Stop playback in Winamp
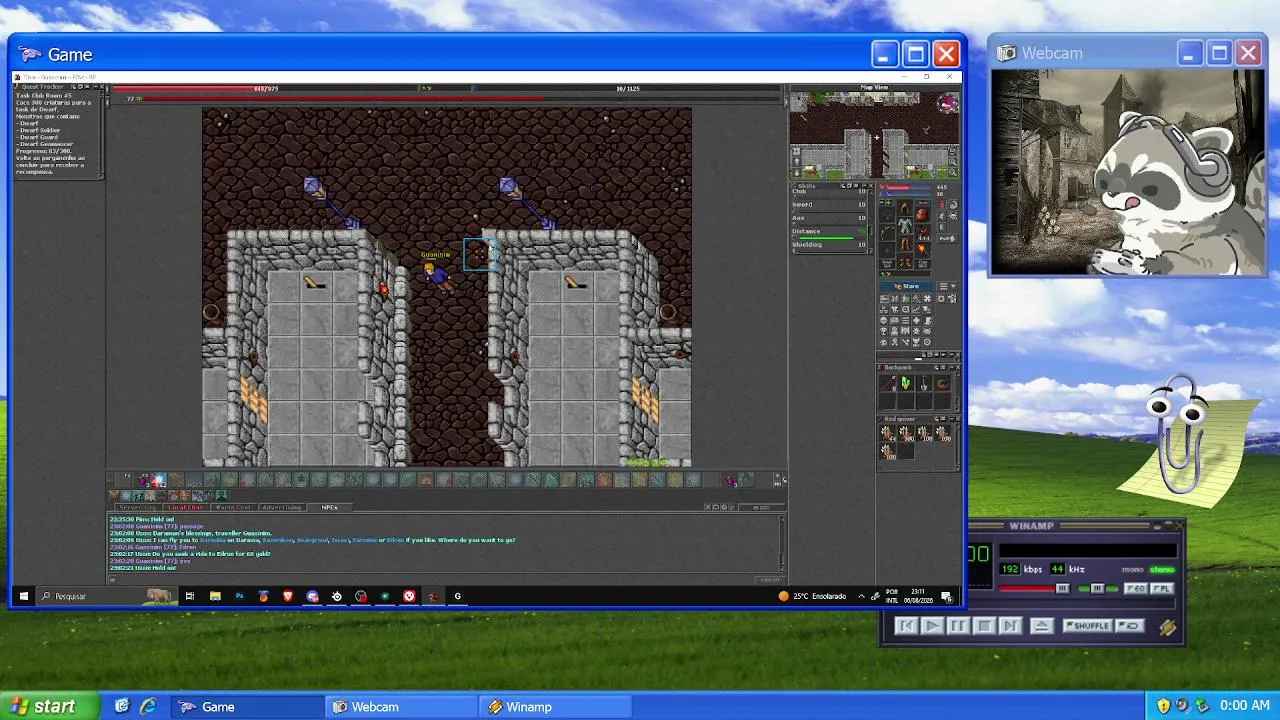 (984, 626)
